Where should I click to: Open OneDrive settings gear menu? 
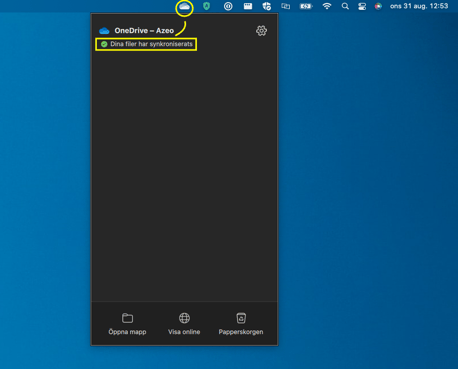coord(261,31)
